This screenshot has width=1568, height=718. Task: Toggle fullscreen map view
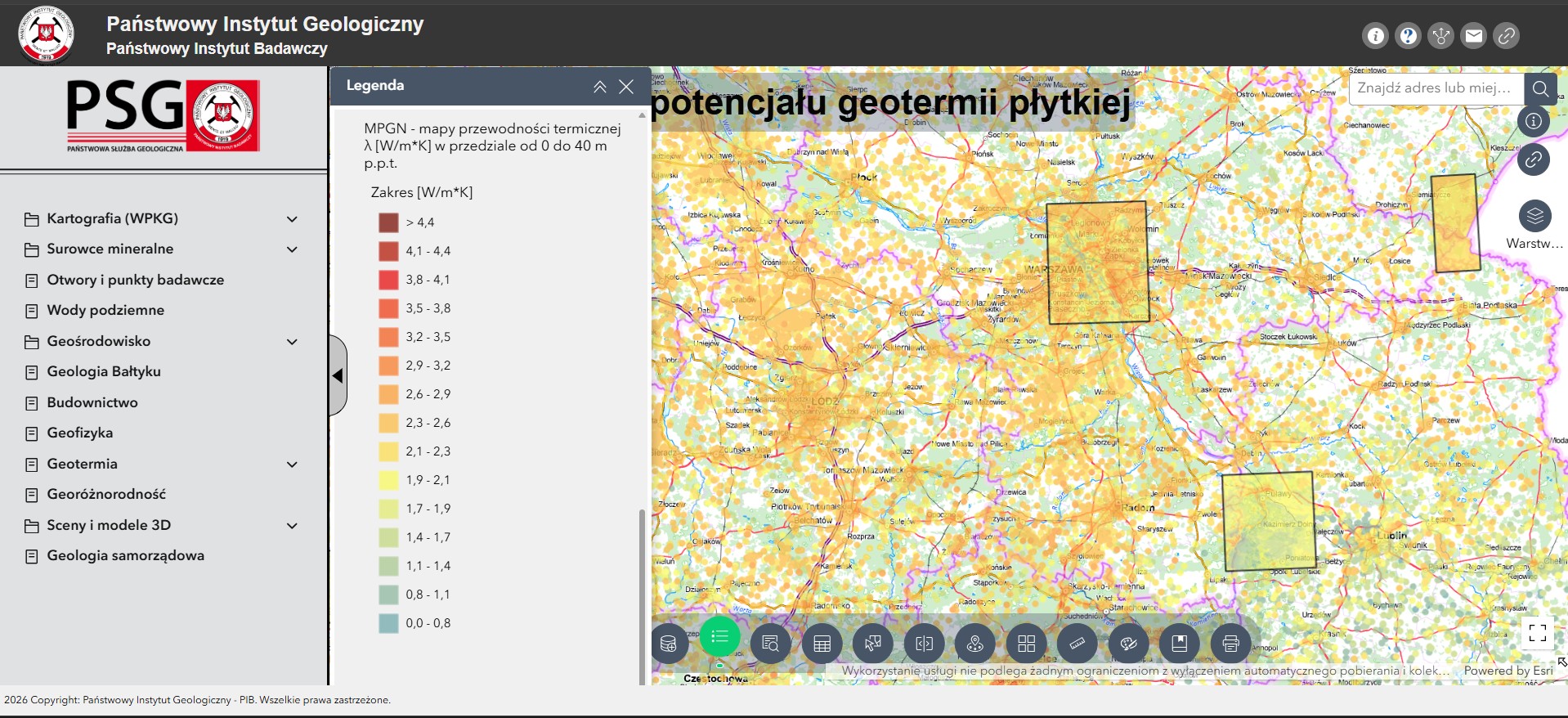click(x=1538, y=632)
